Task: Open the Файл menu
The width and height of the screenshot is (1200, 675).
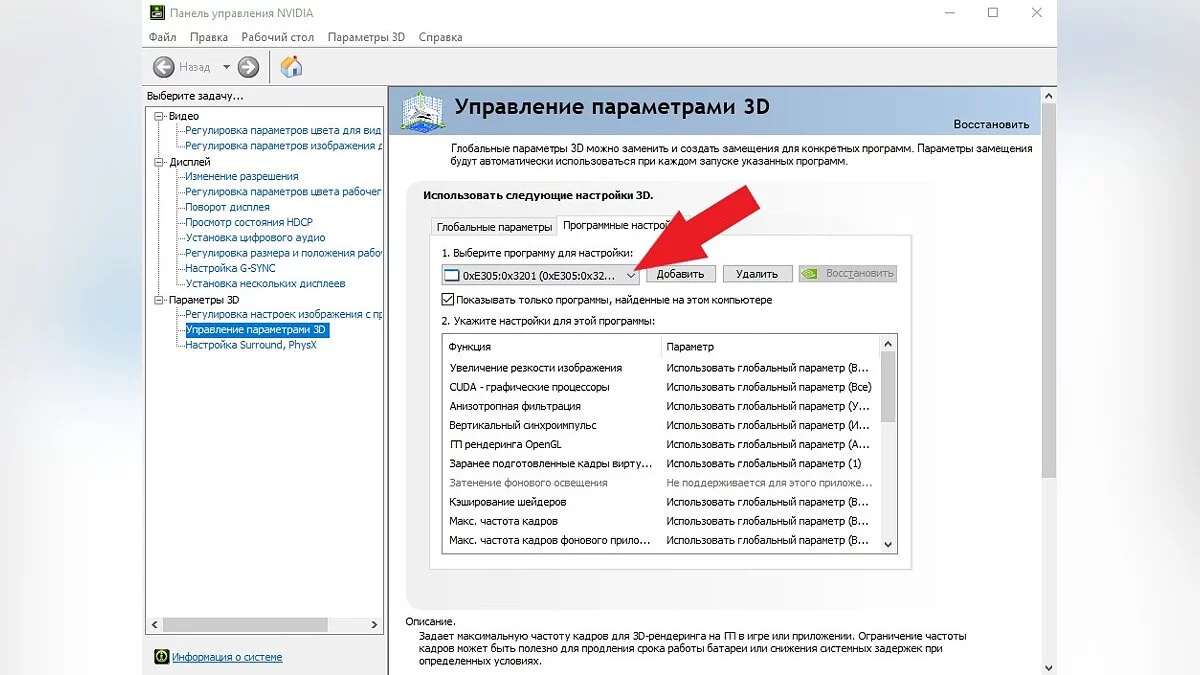Action: (x=162, y=37)
